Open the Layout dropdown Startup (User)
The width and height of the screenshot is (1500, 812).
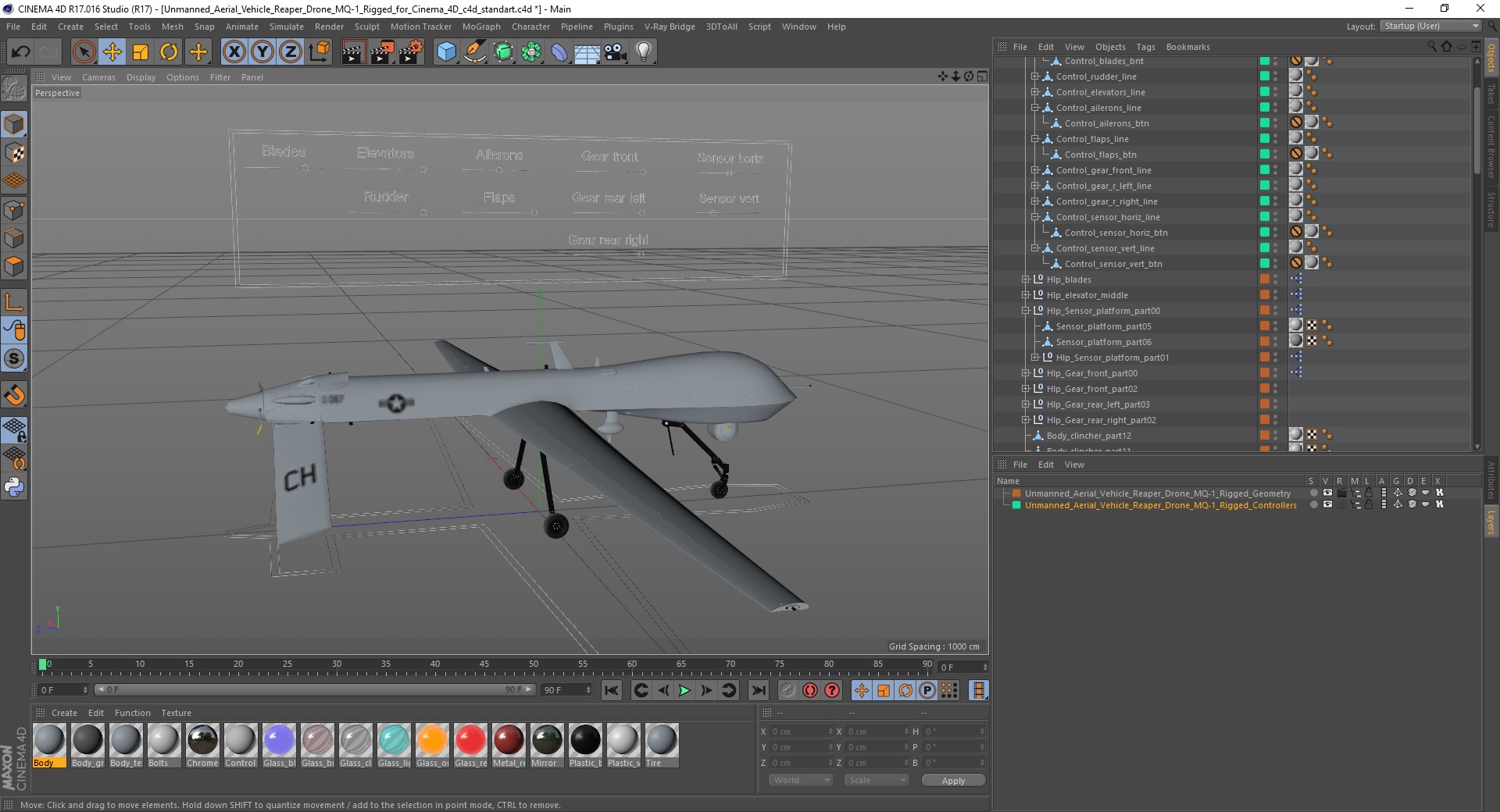coord(1430,26)
